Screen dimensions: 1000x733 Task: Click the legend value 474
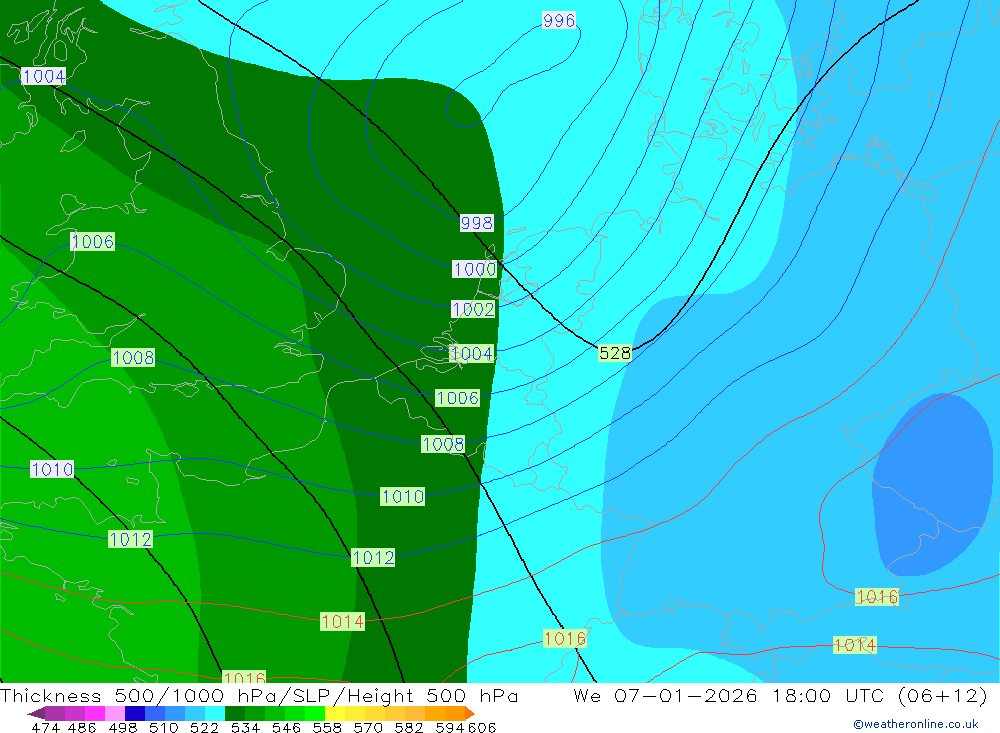[45, 727]
